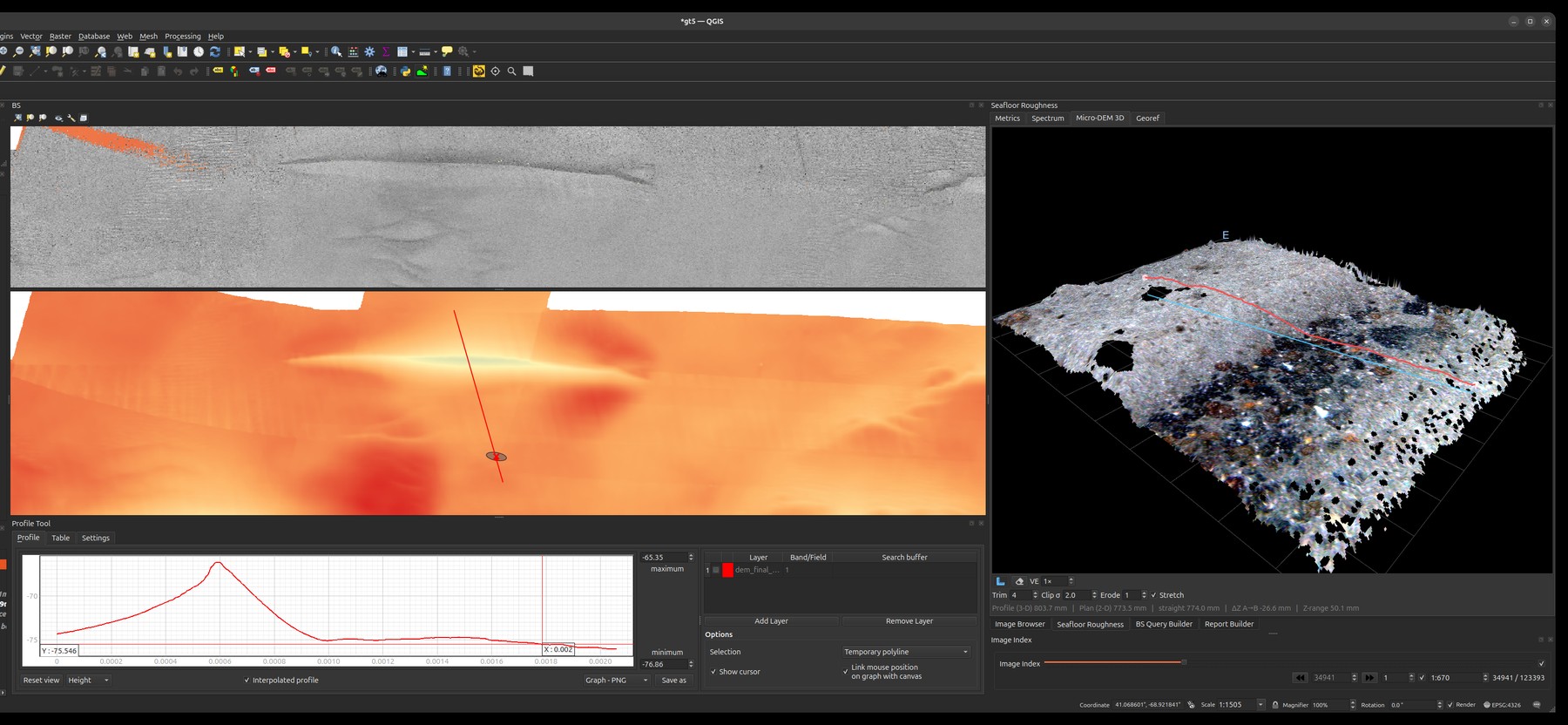Click the eraser icon beside VE control
Image resolution: width=1568 pixels, height=725 pixels.
tap(1019, 581)
